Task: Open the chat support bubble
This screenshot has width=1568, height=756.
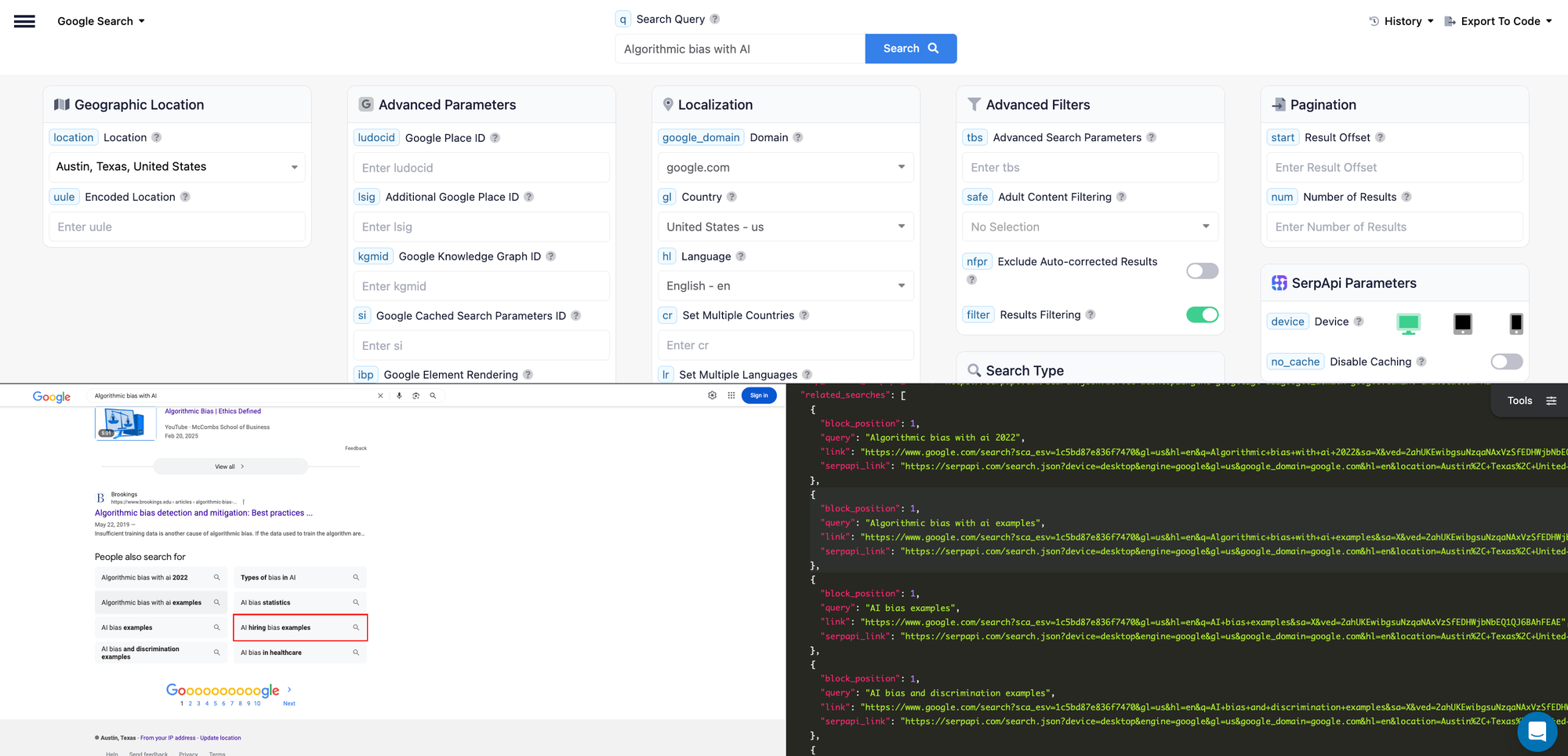Action: pyautogui.click(x=1537, y=732)
